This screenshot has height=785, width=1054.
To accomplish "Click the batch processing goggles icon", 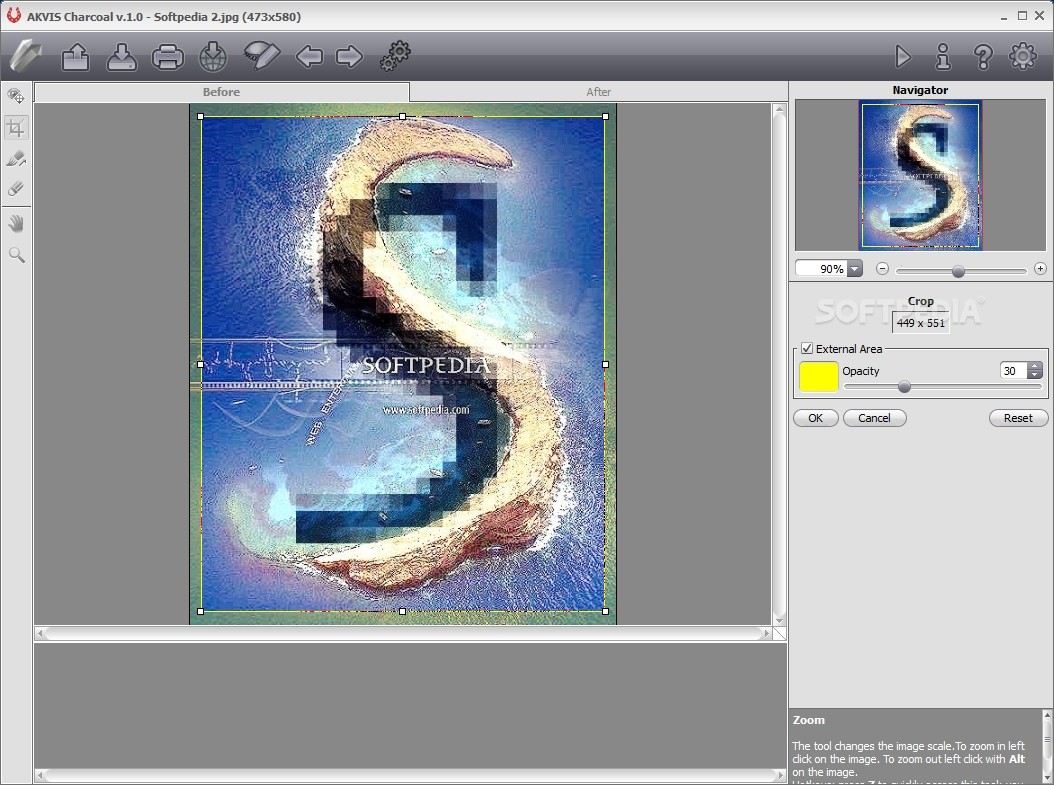I will (261, 55).
